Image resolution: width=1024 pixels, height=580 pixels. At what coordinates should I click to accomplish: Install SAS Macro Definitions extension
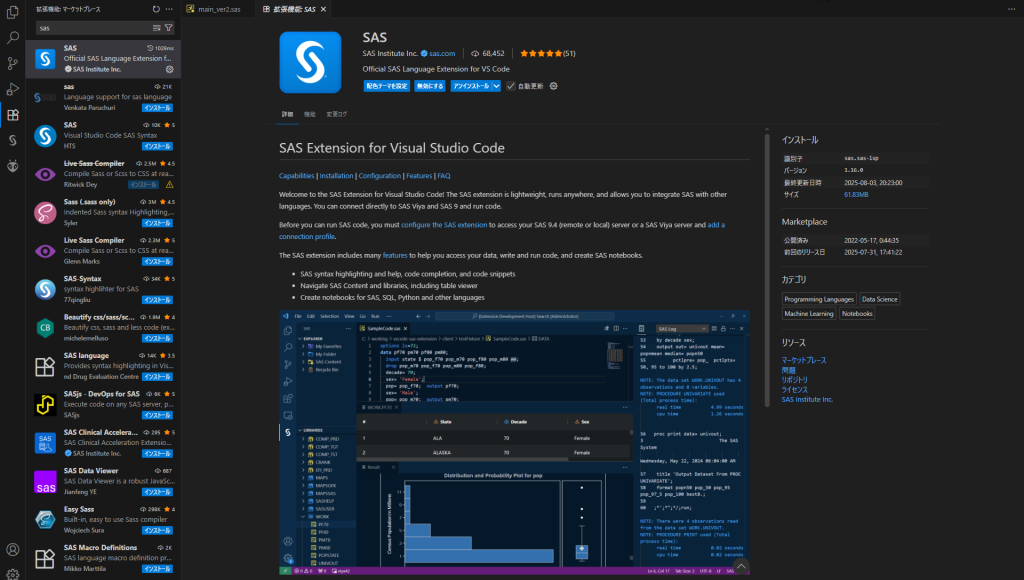(157, 569)
